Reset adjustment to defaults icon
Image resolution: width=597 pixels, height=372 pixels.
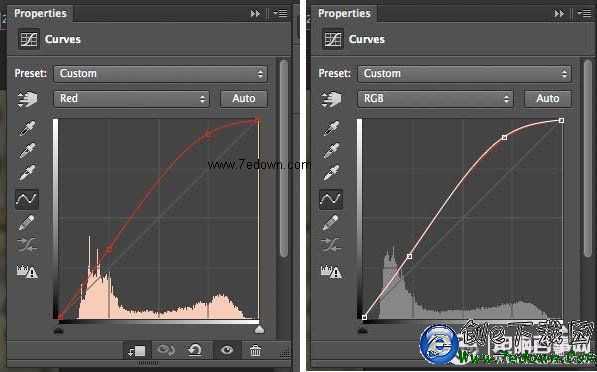point(195,350)
